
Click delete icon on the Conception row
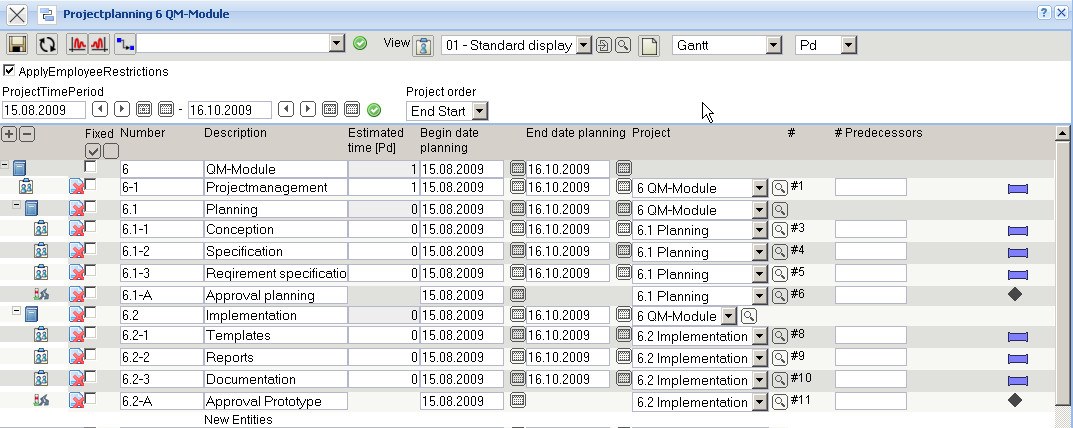pyautogui.click(x=77, y=230)
